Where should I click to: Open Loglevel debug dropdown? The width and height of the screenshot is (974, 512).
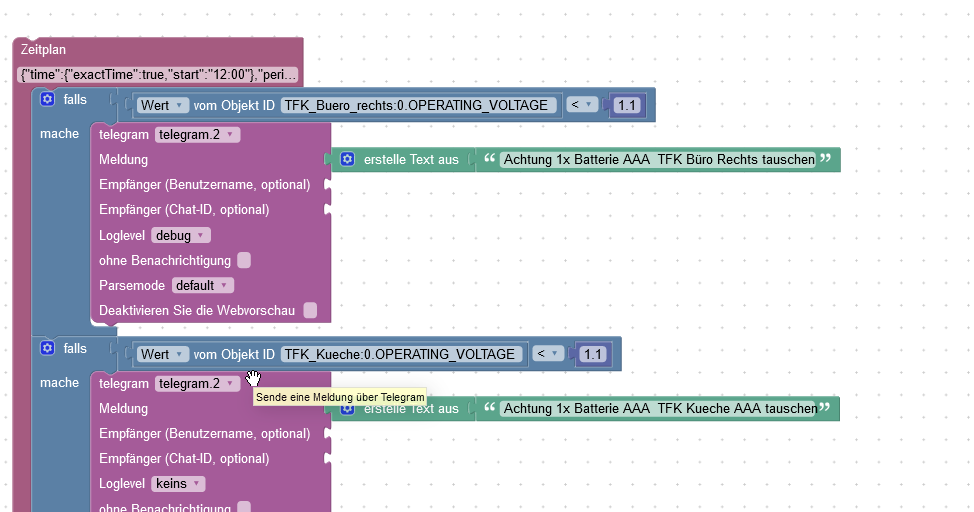[x=181, y=235]
